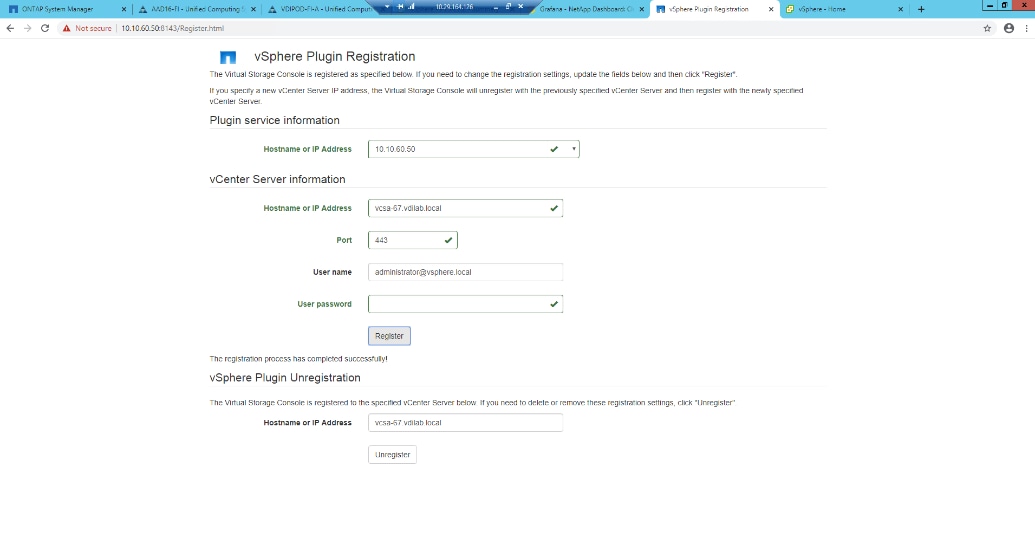Viewport: 1035px width, 557px height.
Task: Pin the remote session connection bar
Action: pos(400,7)
